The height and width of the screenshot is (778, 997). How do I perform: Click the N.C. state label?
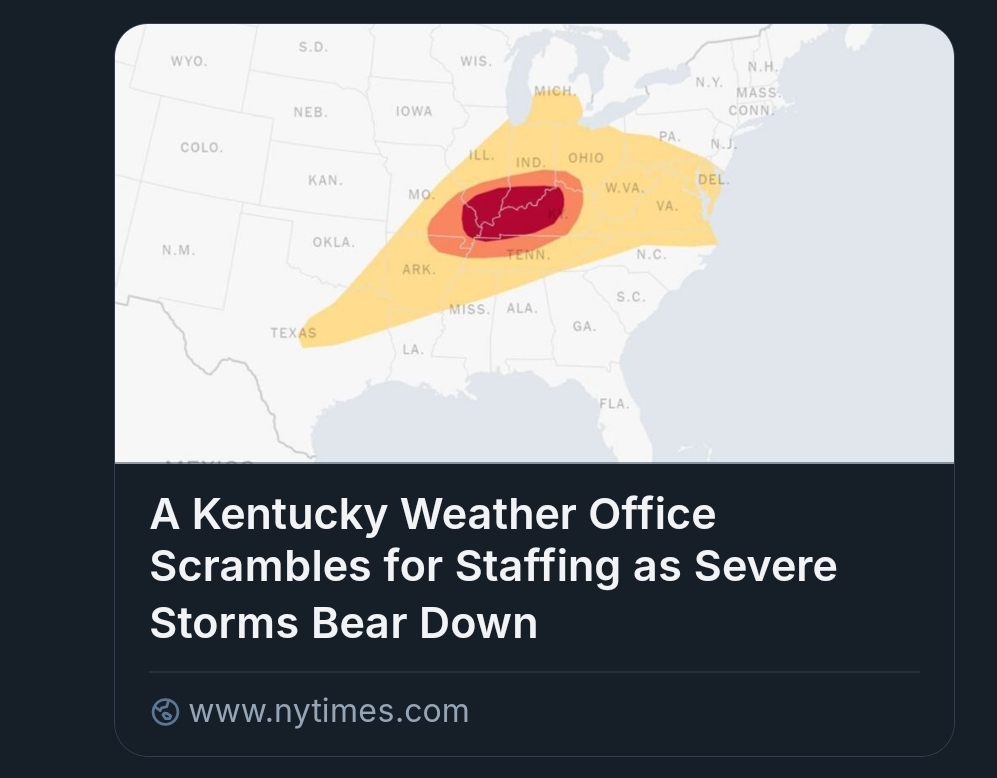651,255
